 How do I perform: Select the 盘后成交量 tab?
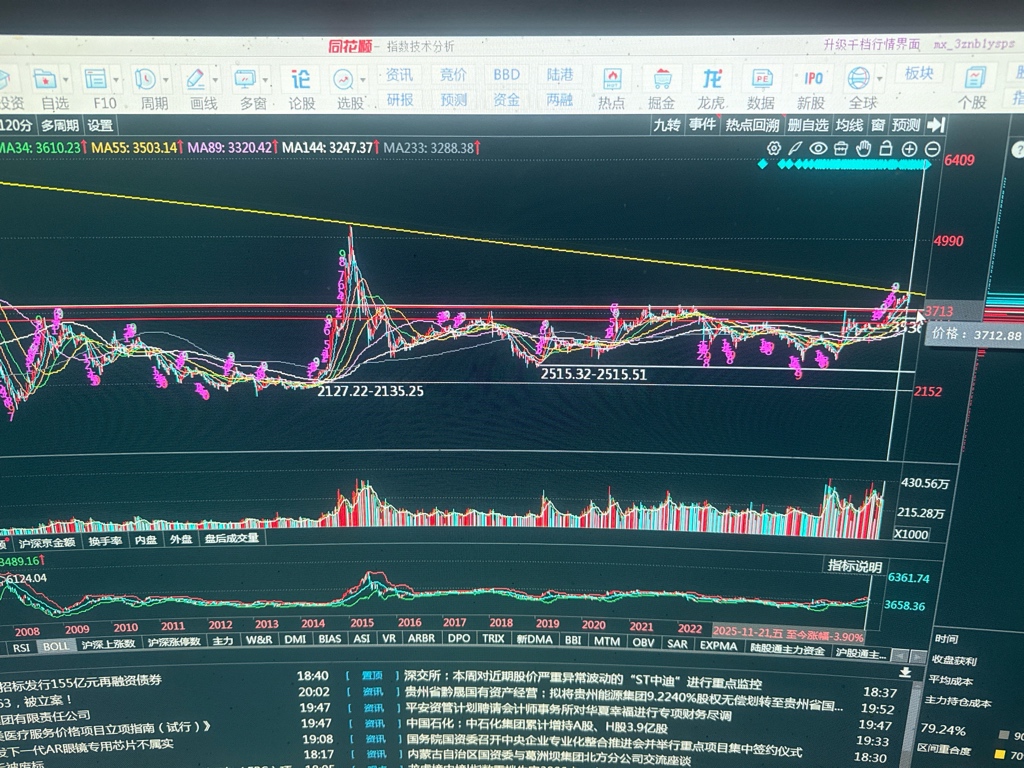(231, 539)
